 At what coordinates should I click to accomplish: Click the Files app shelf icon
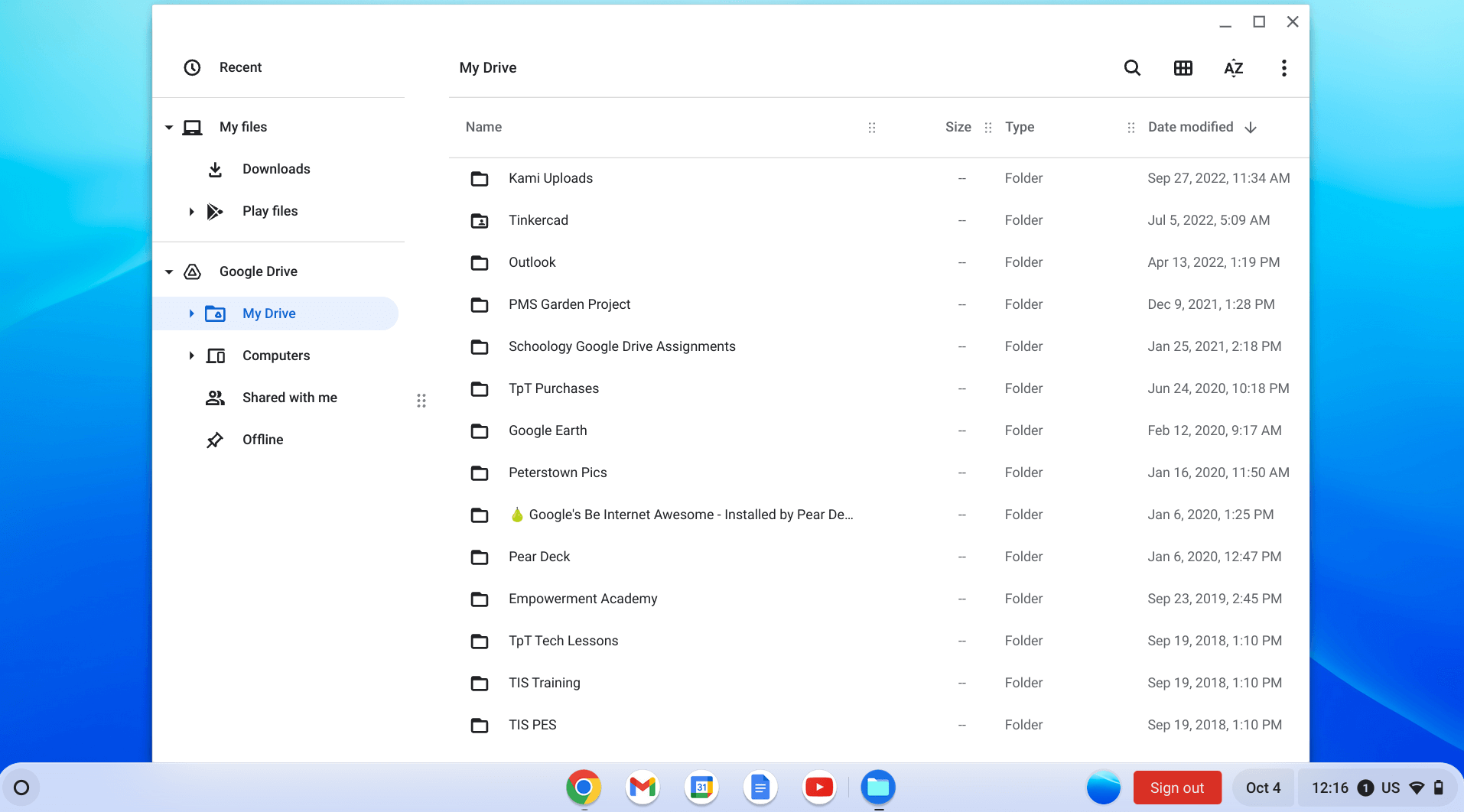pyautogui.click(x=878, y=787)
